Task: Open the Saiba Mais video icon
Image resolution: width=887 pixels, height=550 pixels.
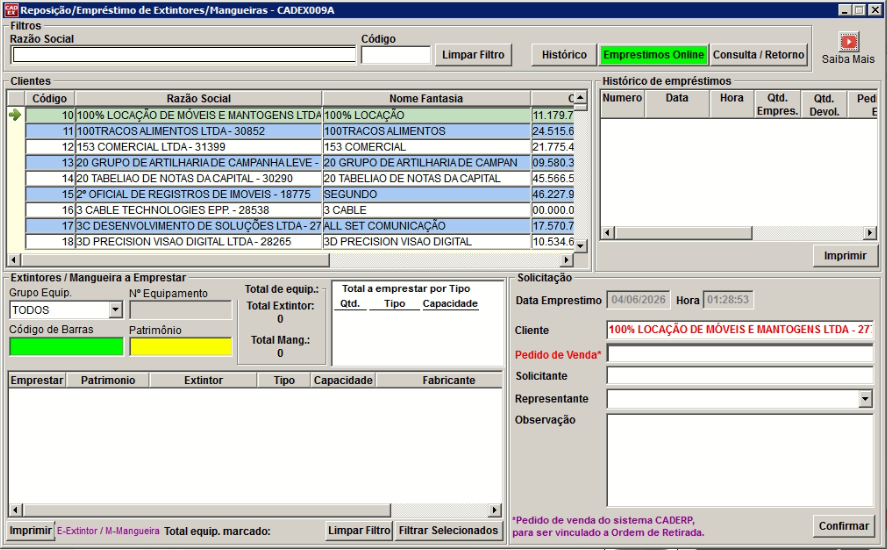Action: tap(848, 42)
